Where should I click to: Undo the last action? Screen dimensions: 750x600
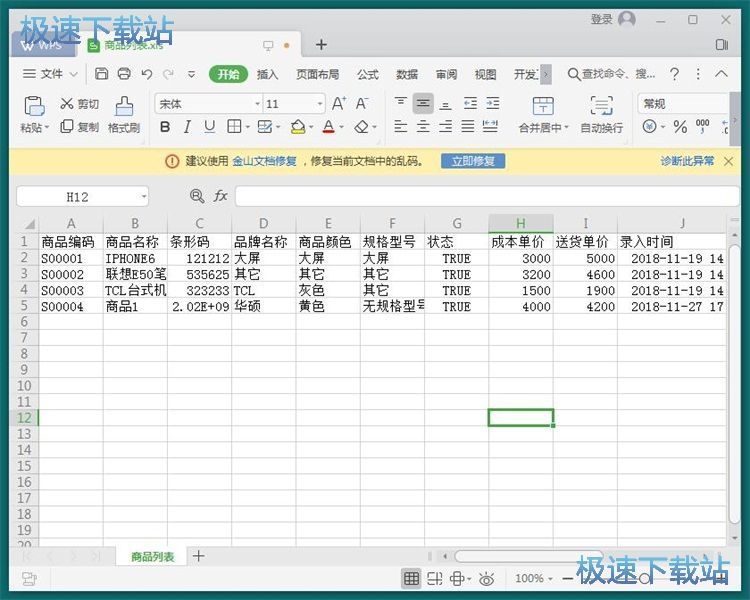(x=147, y=74)
